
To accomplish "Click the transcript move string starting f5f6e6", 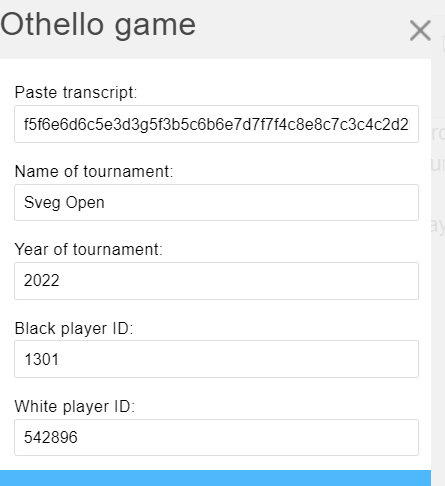I will tap(216, 125).
